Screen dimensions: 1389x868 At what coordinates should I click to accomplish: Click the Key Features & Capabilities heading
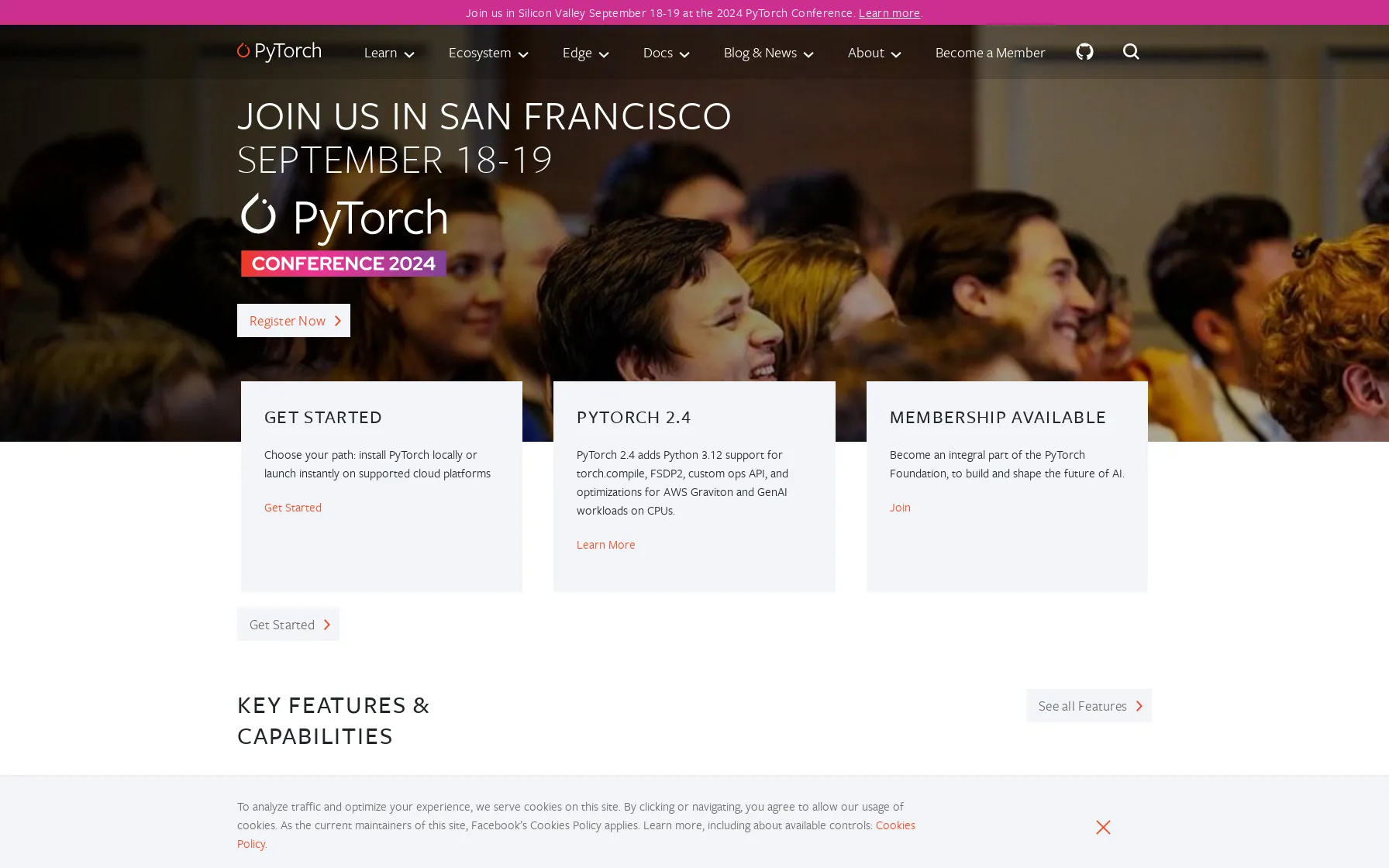[x=333, y=720]
